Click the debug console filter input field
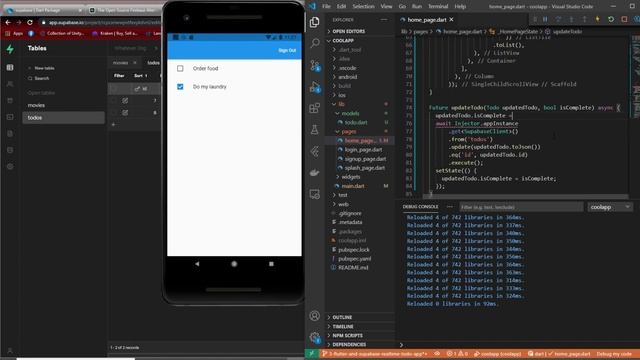 coord(521,207)
